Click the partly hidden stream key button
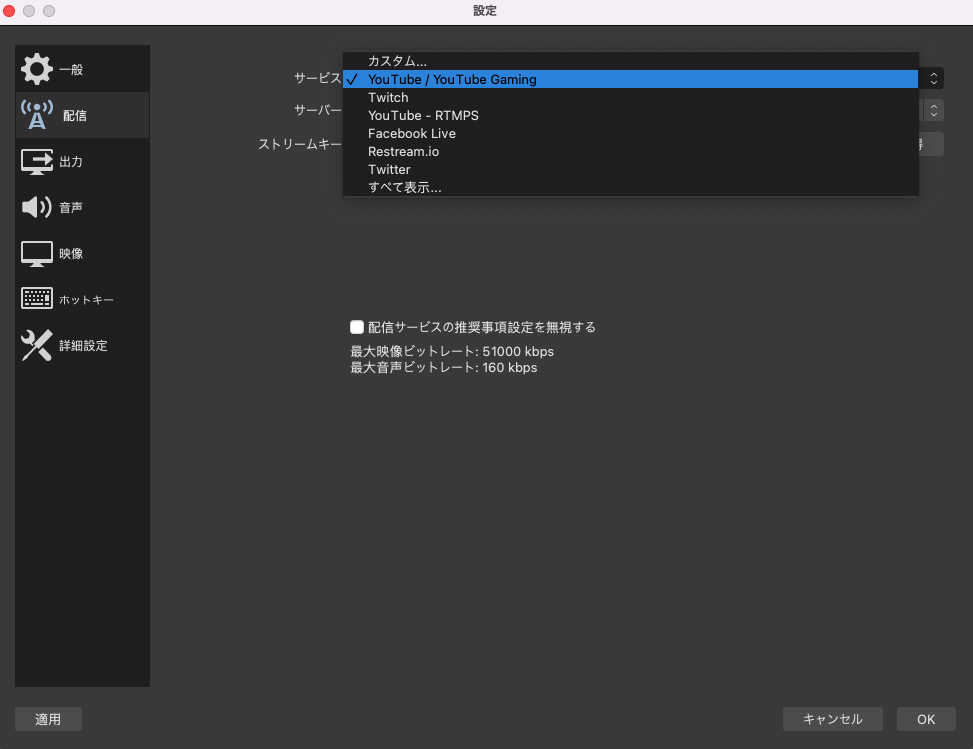 point(931,144)
